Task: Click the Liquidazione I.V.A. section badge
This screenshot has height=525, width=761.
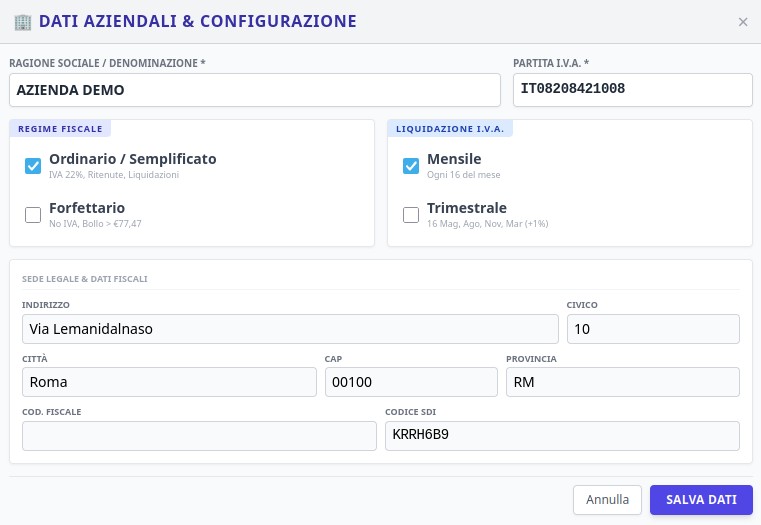Action: [451, 128]
